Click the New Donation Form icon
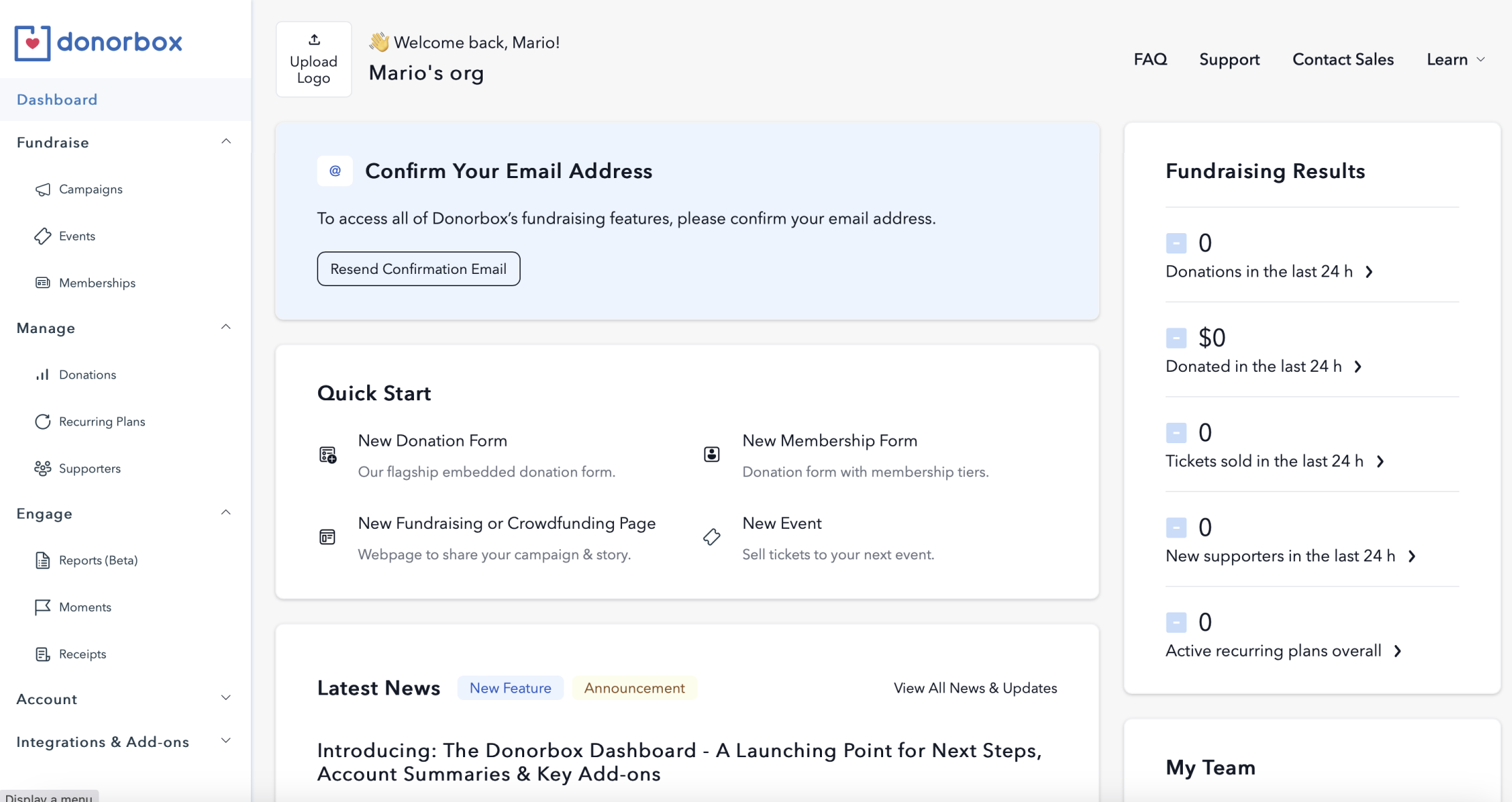1512x802 pixels. pos(328,455)
